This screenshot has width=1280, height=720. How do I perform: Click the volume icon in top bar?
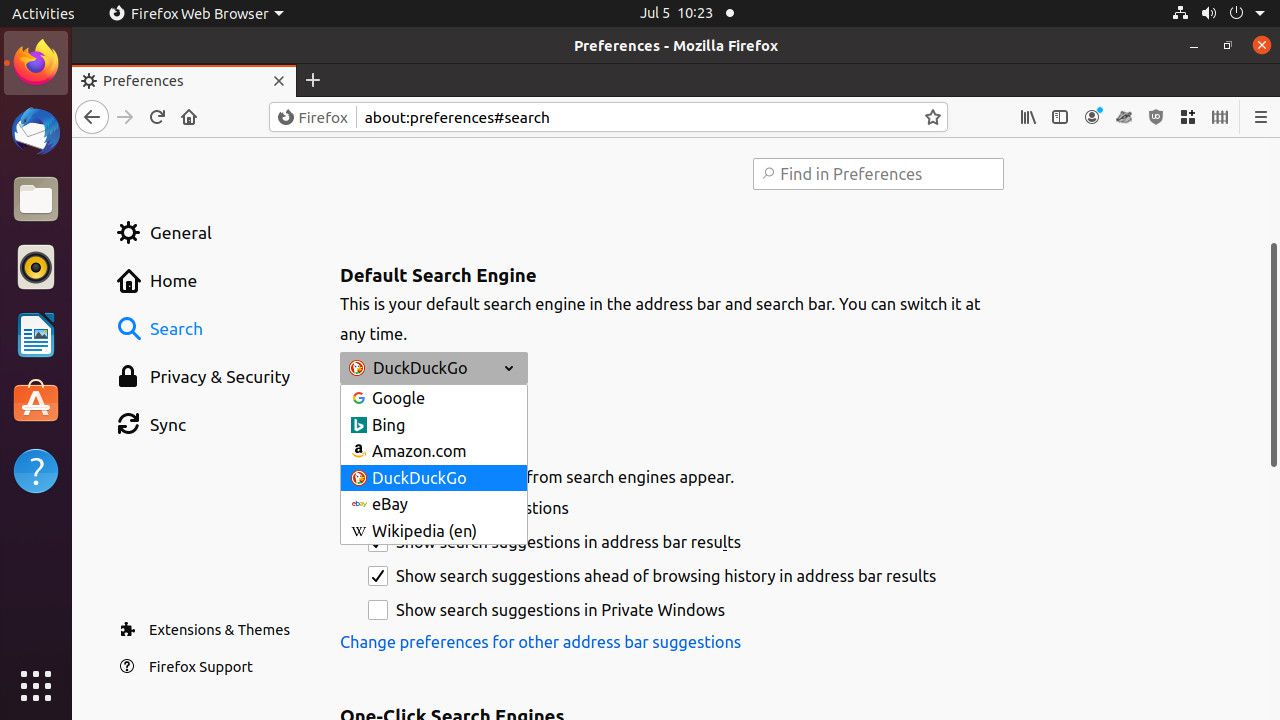click(x=1209, y=13)
